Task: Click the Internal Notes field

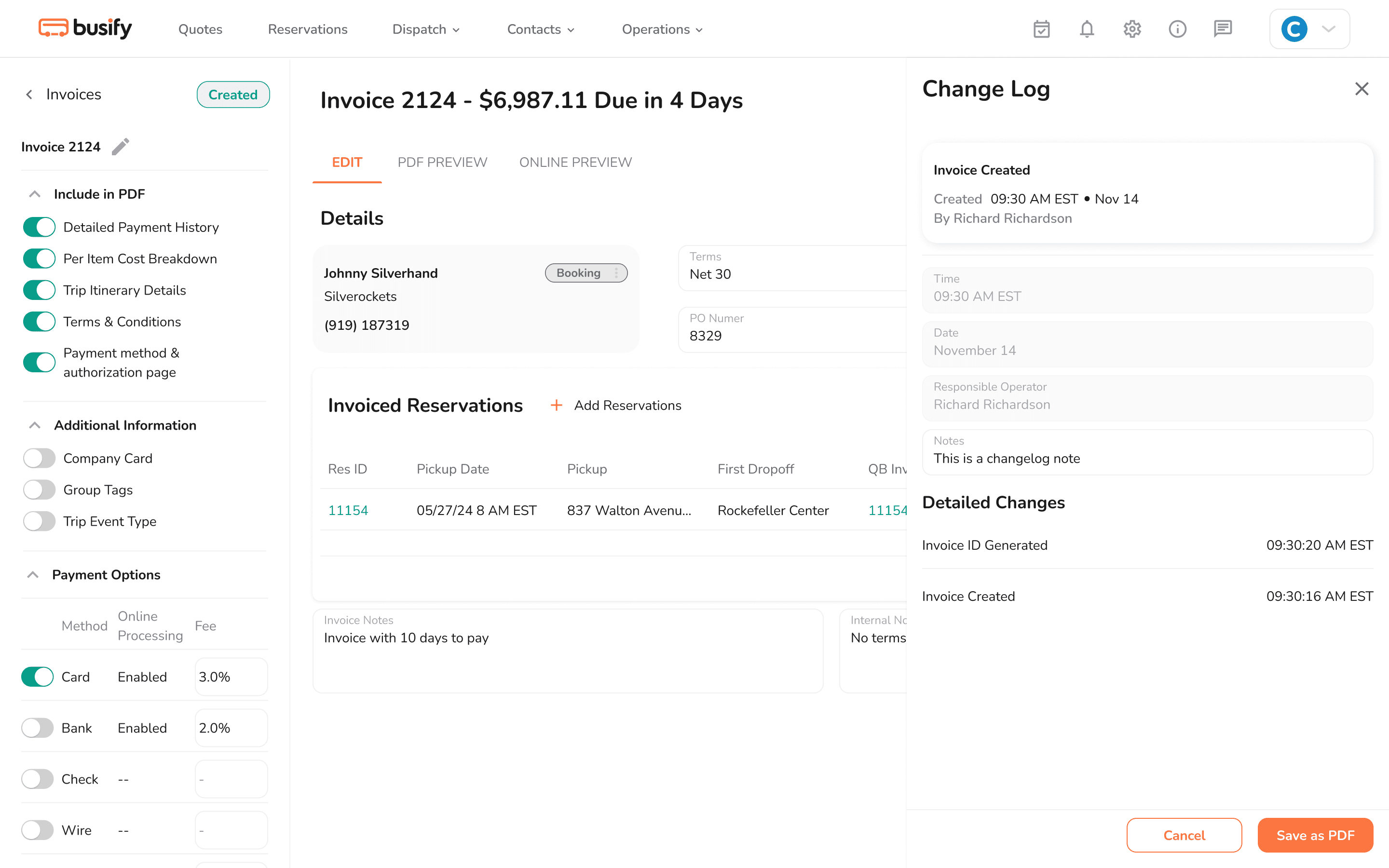Action: click(873, 651)
